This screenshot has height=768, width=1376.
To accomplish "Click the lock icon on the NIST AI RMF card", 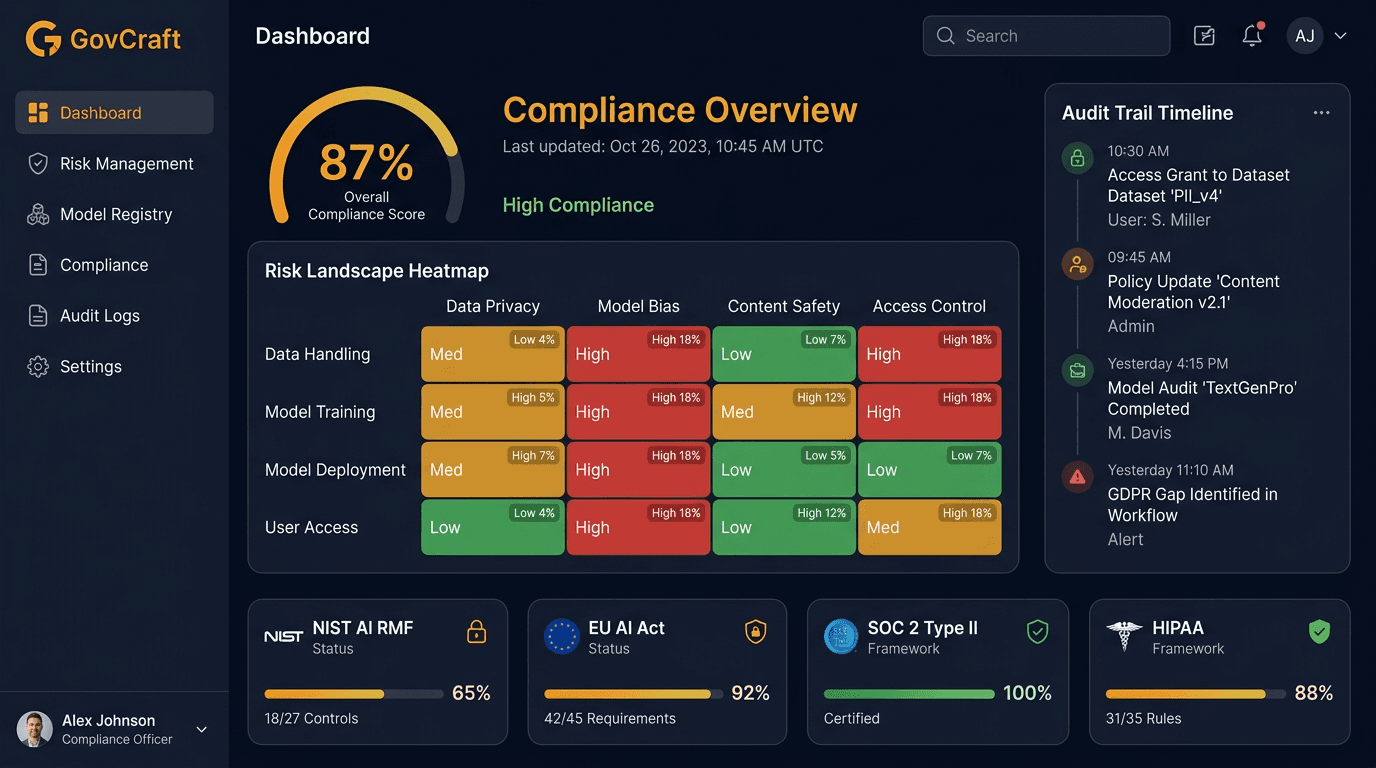I will coord(477,631).
